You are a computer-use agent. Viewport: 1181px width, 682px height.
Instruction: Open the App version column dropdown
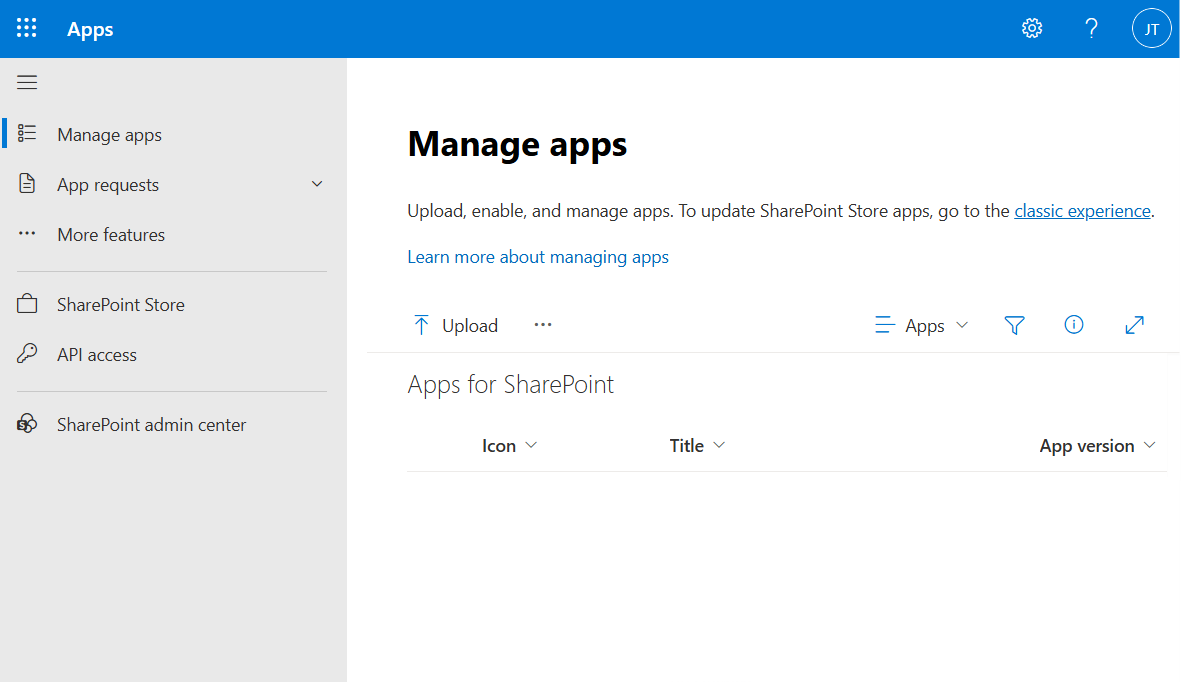pos(1097,446)
